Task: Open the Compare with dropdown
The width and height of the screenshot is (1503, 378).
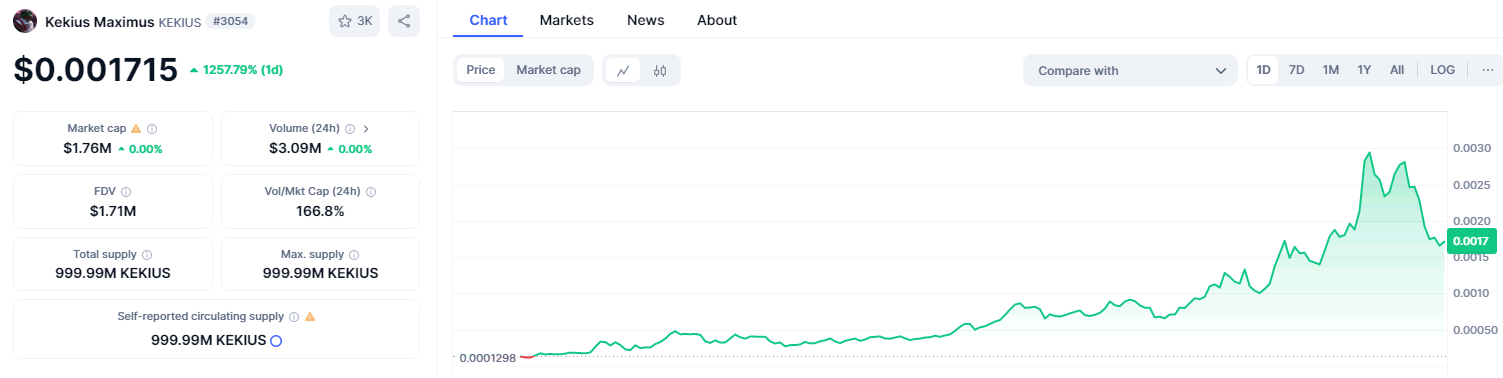Action: pyautogui.click(x=1131, y=70)
